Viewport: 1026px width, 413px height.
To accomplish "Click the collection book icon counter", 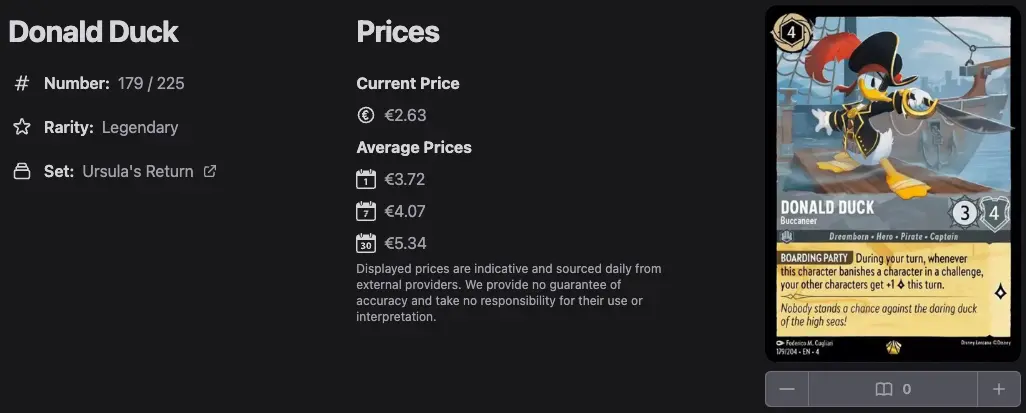I will (893, 389).
